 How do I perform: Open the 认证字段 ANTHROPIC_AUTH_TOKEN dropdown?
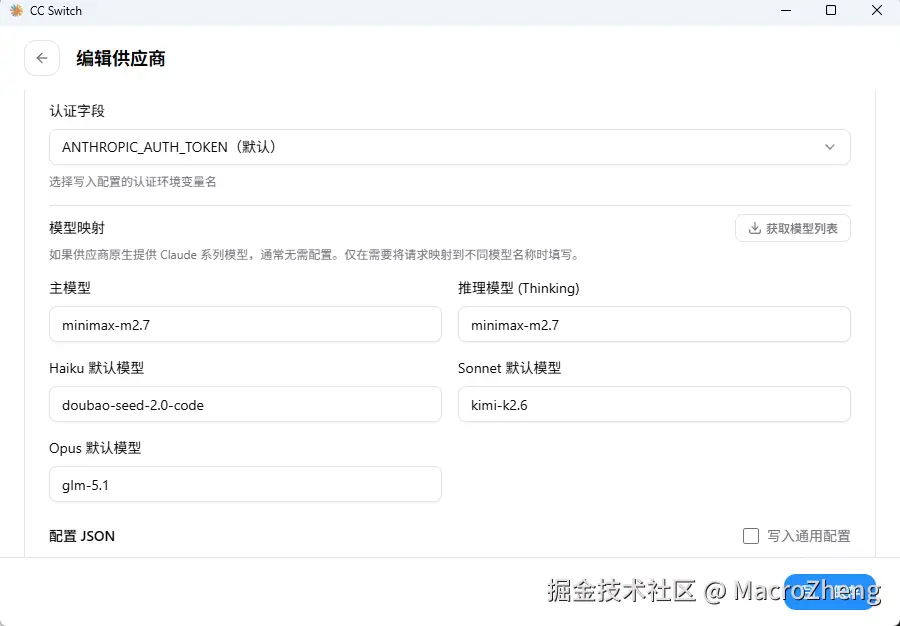pyautogui.click(x=449, y=147)
